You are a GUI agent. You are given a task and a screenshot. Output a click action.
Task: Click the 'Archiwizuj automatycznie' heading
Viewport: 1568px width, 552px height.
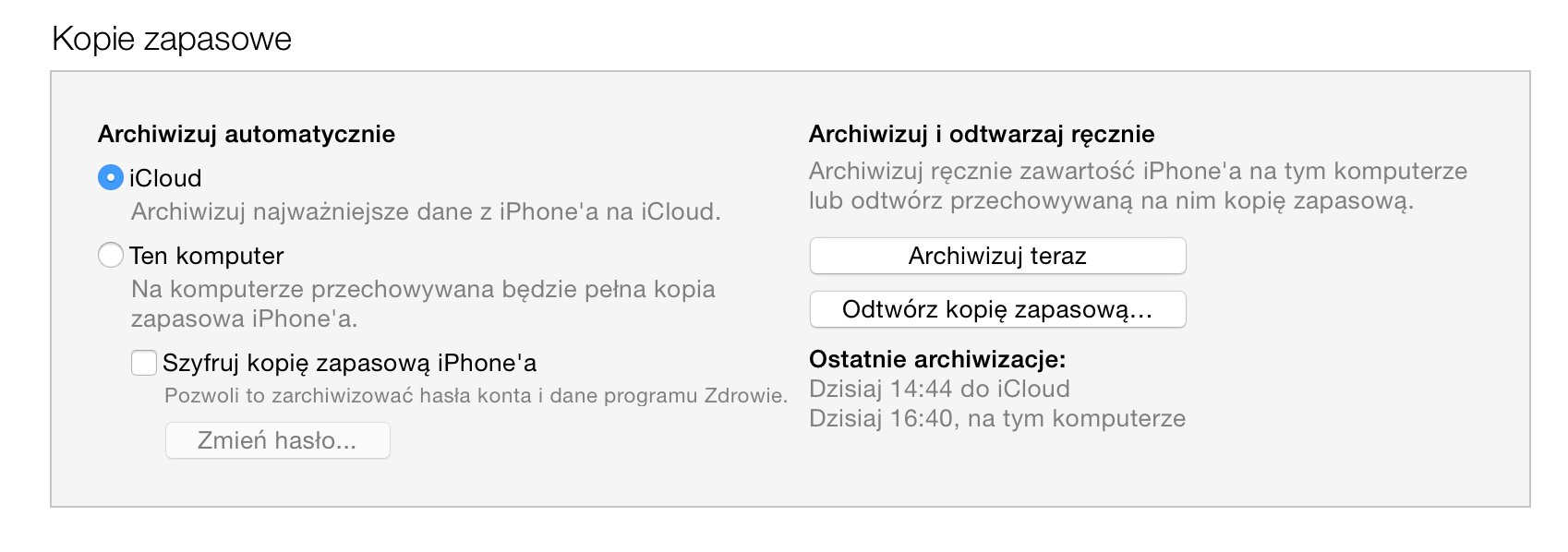247,135
